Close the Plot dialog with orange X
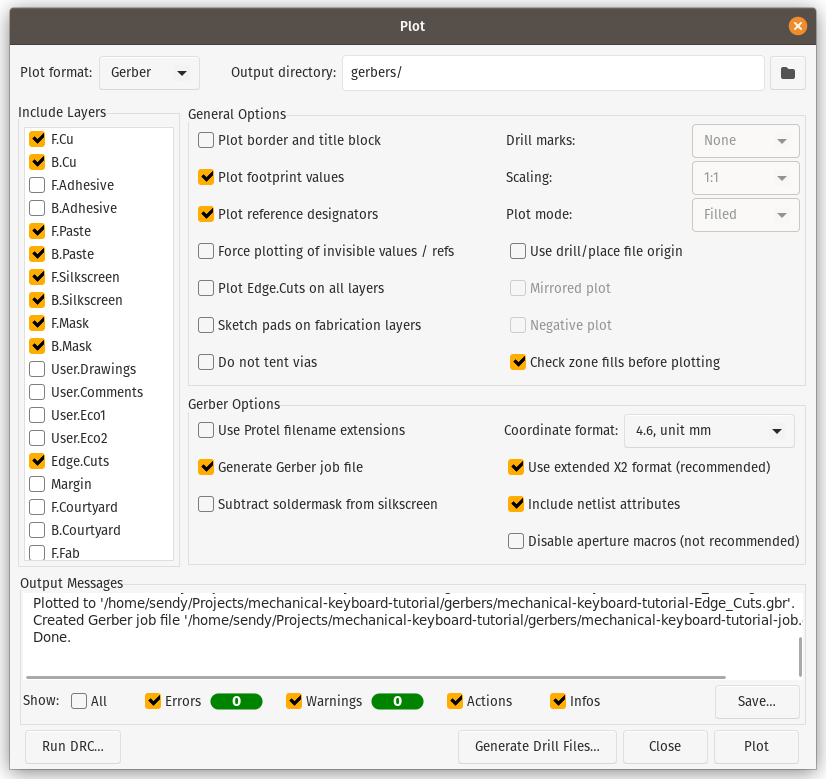This screenshot has width=826, height=779. (x=797, y=26)
